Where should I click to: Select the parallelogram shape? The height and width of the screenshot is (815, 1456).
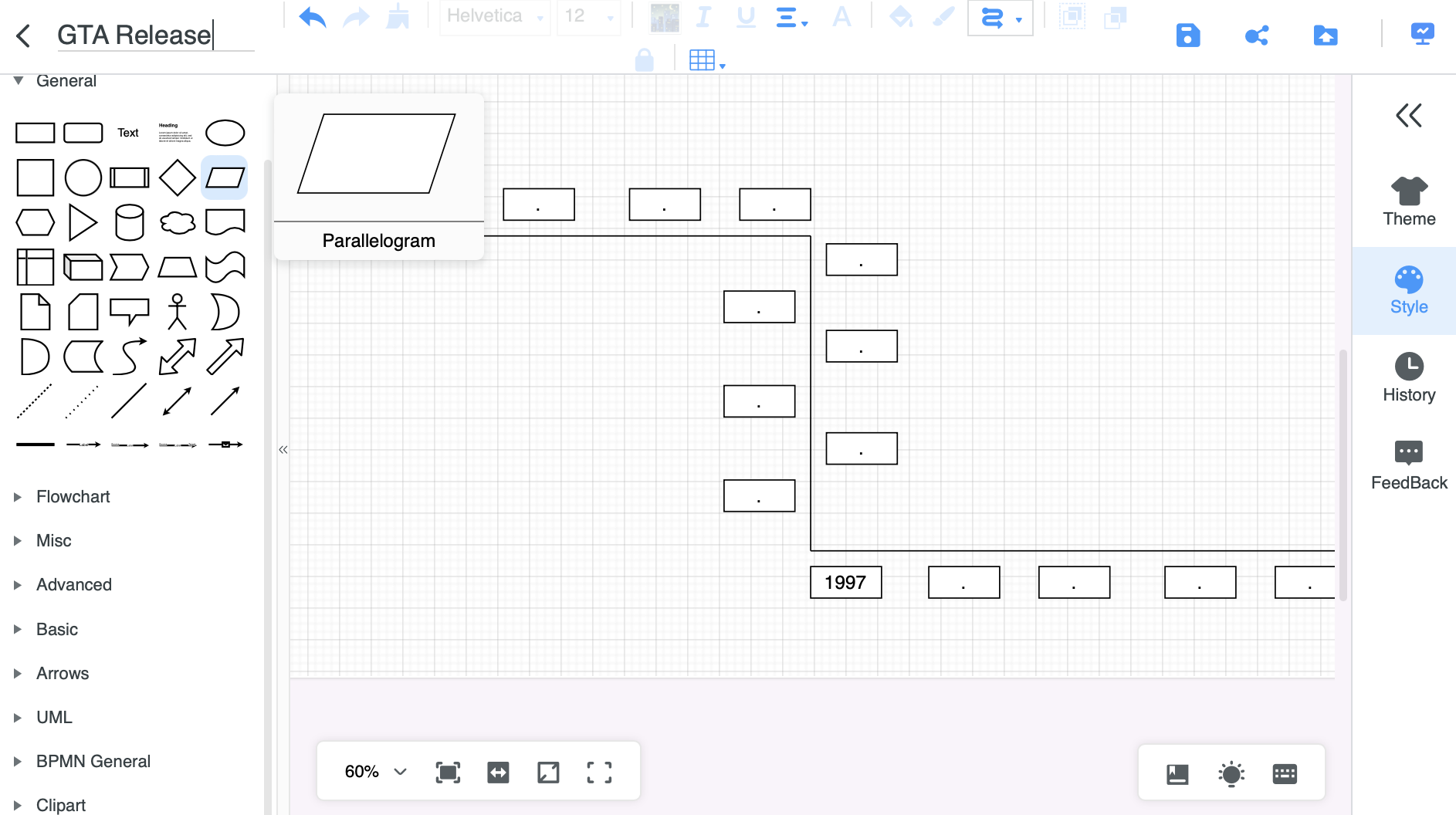pos(225,178)
